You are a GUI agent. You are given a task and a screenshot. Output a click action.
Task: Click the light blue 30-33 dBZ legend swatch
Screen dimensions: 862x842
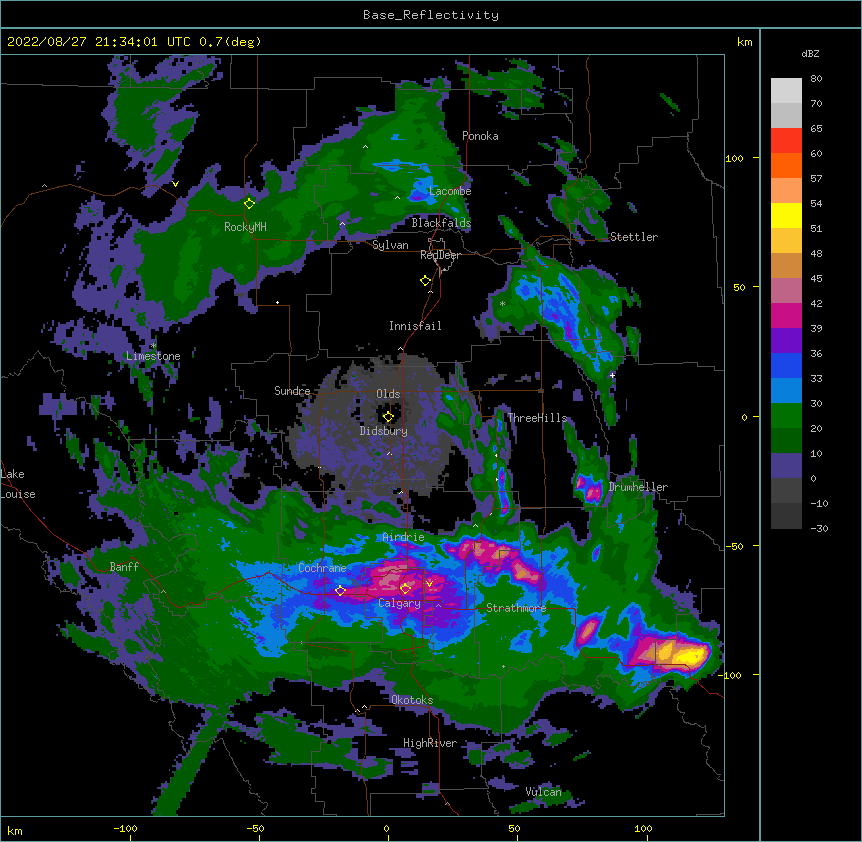point(786,391)
